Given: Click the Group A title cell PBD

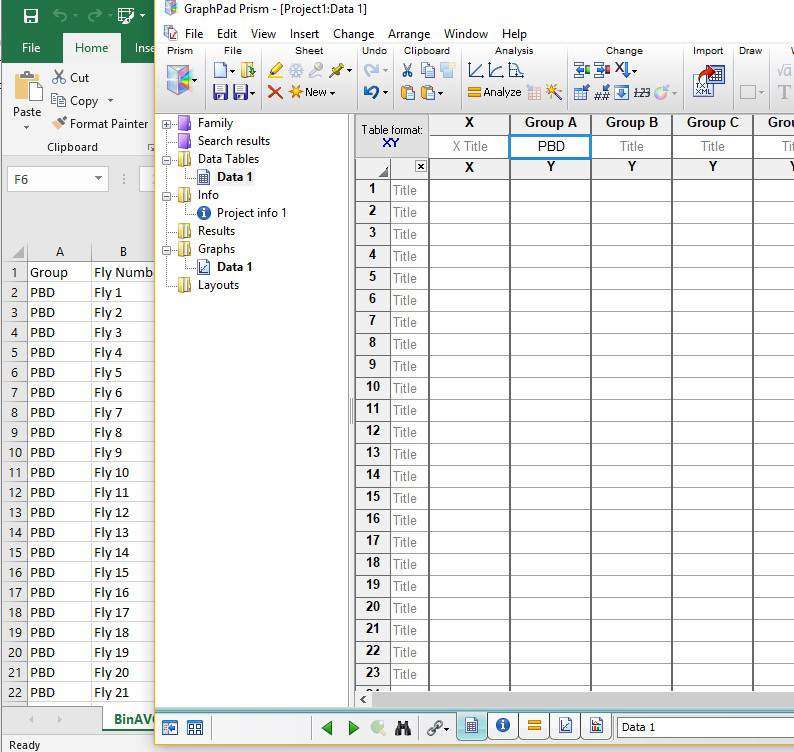Looking at the screenshot, I should click(x=550, y=146).
